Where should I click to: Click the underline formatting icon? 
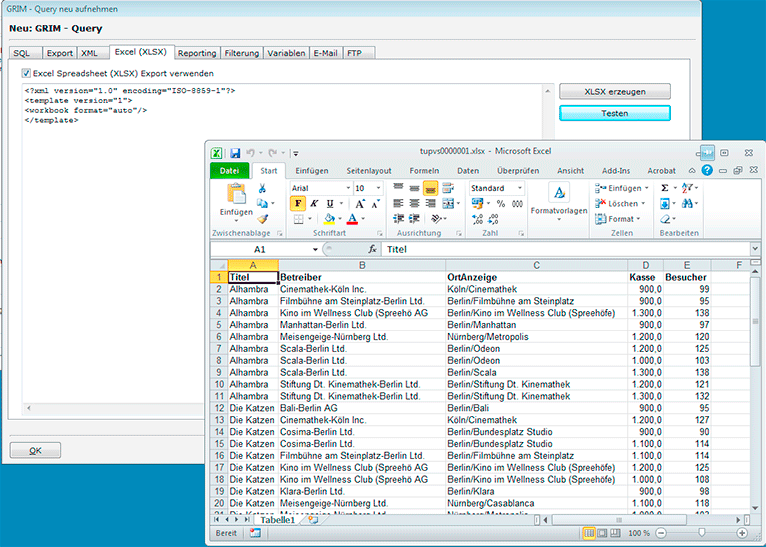coord(328,203)
